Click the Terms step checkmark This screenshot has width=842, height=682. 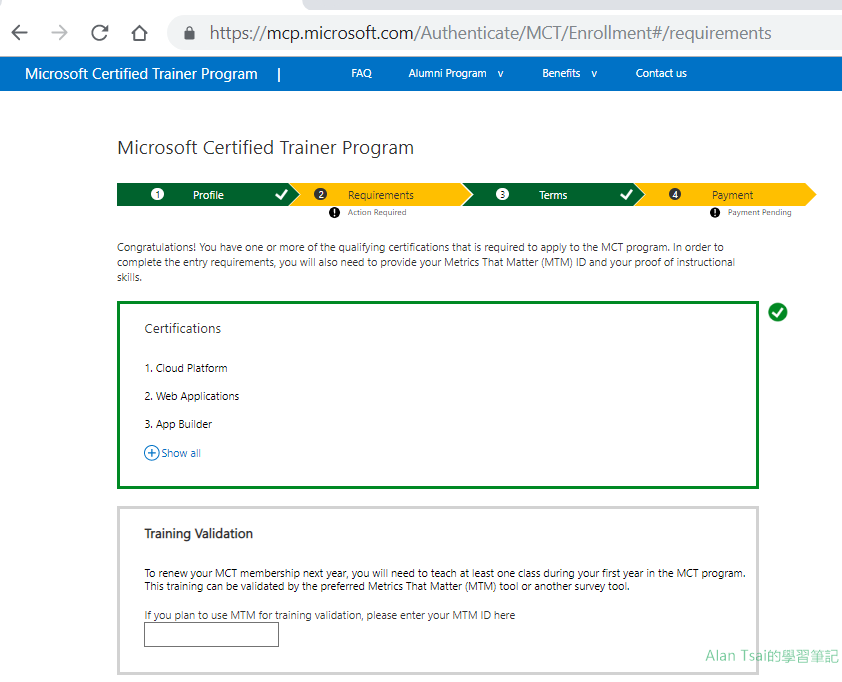626,194
